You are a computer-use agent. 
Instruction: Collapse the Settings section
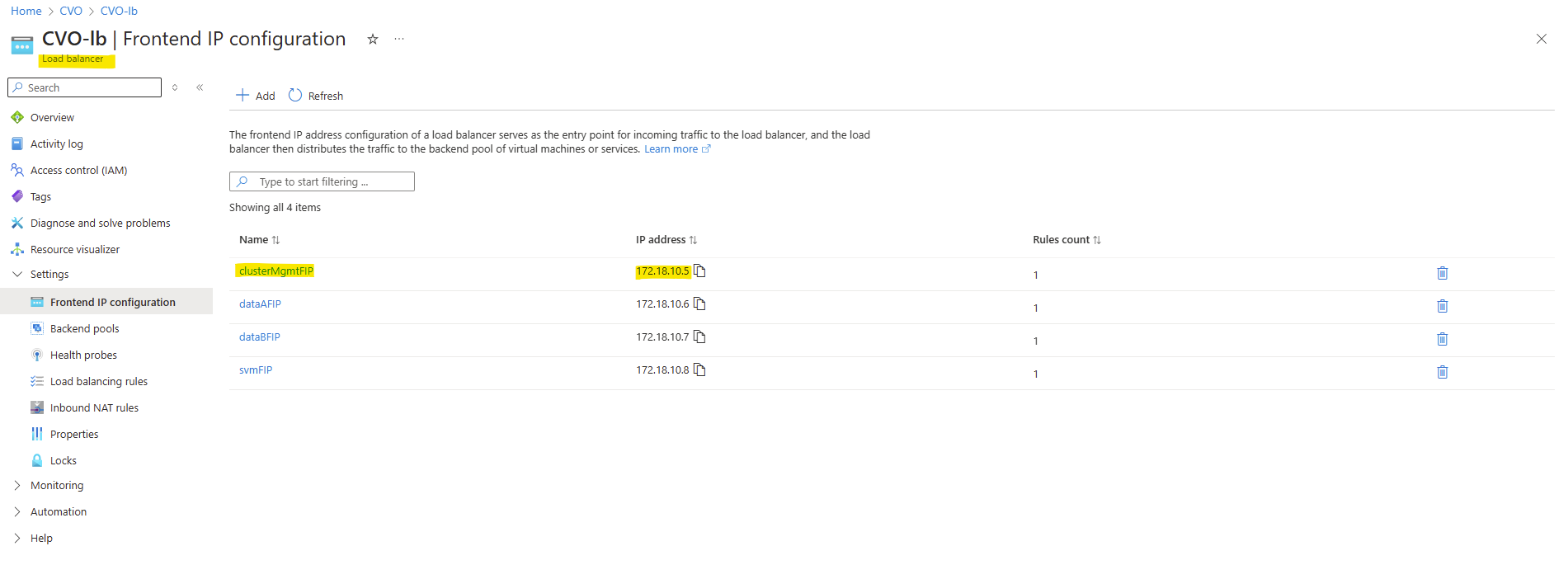click(17, 274)
